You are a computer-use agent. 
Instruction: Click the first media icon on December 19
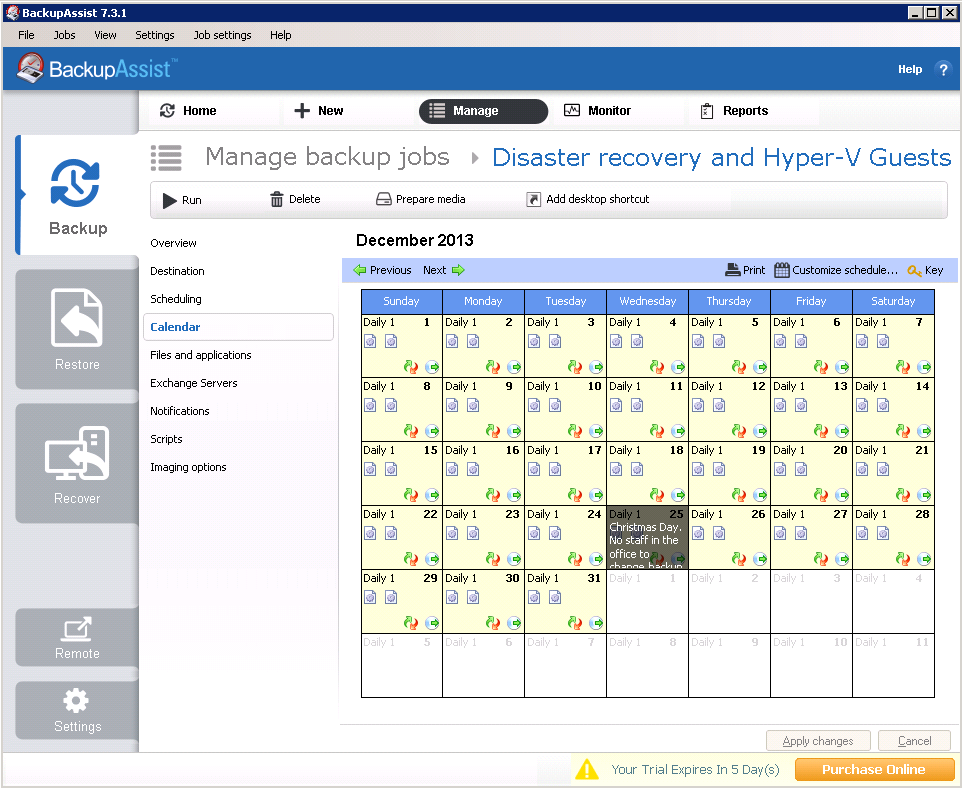click(698, 469)
